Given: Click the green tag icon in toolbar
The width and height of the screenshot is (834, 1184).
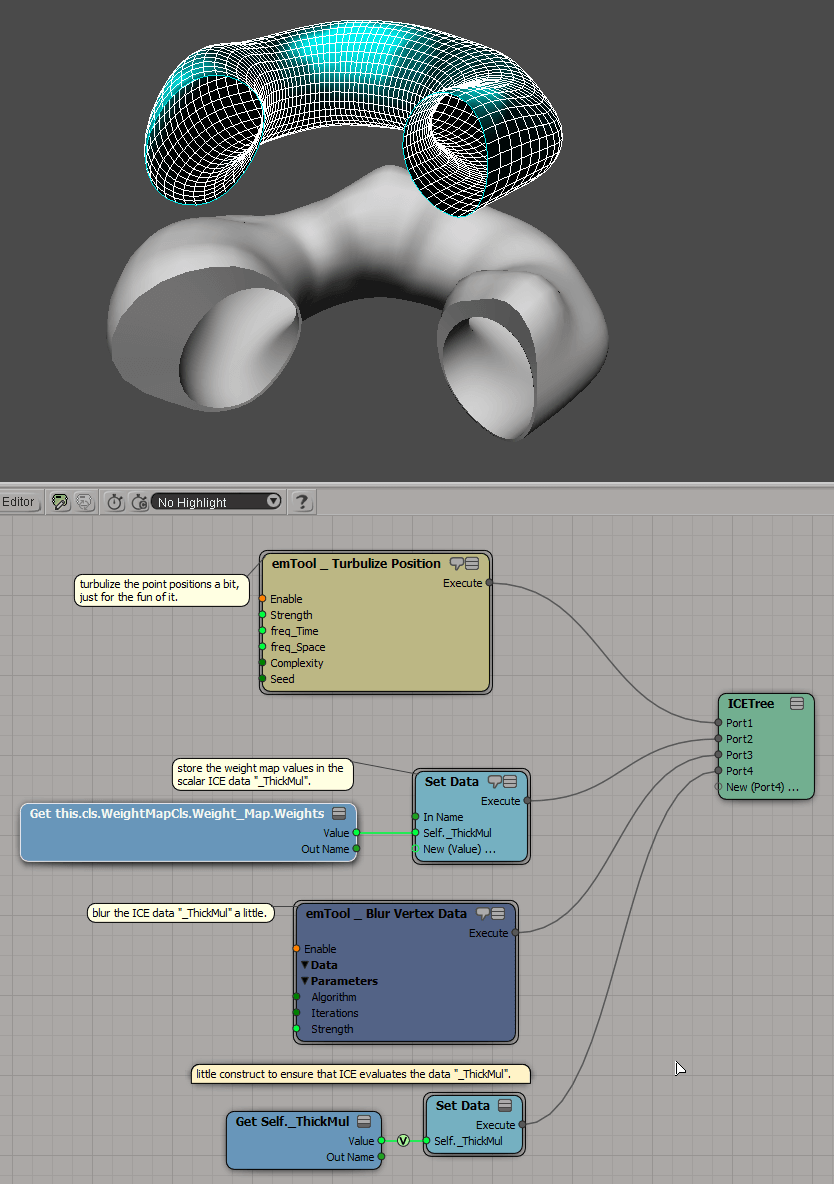Looking at the screenshot, I should click(x=60, y=502).
